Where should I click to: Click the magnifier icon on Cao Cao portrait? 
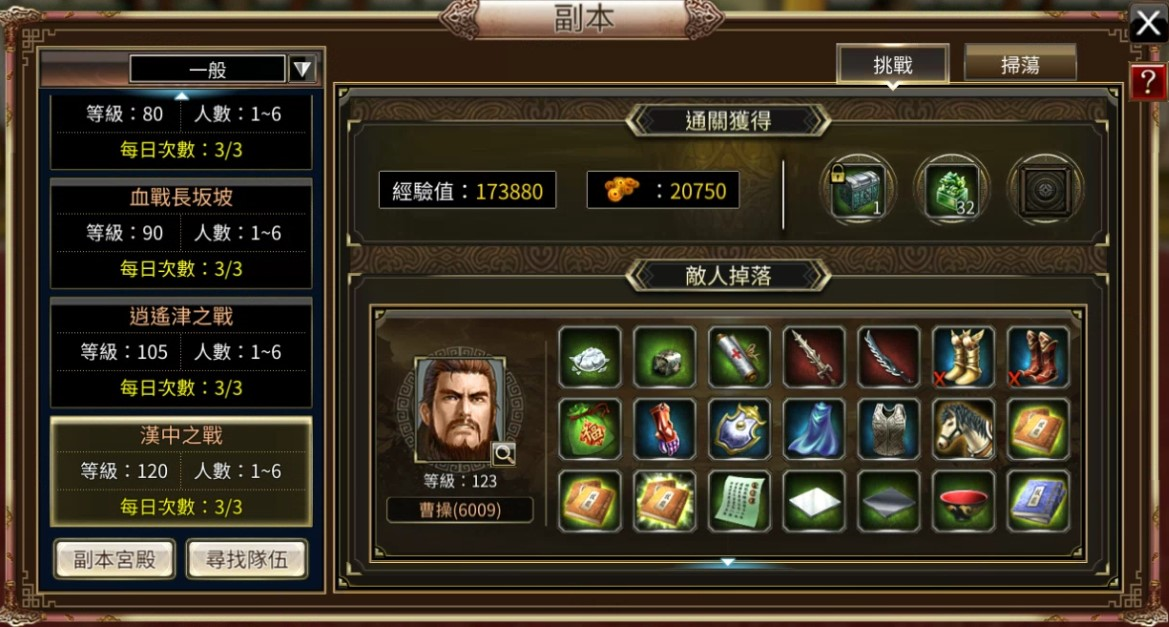(x=504, y=452)
